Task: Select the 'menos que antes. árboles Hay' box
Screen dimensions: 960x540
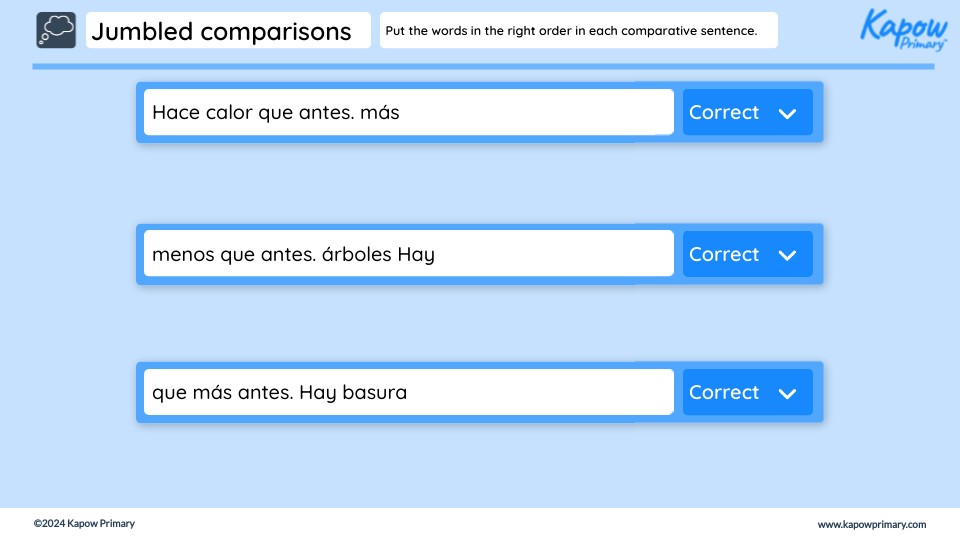Action: (408, 253)
